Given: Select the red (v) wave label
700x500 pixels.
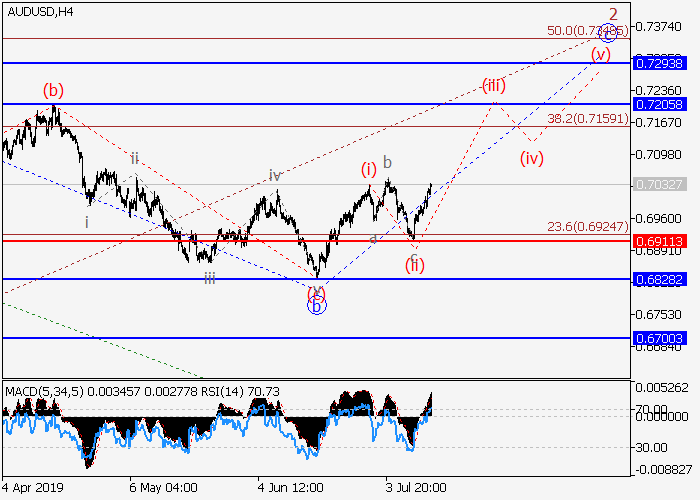Looking at the screenshot, I should click(x=600, y=54).
